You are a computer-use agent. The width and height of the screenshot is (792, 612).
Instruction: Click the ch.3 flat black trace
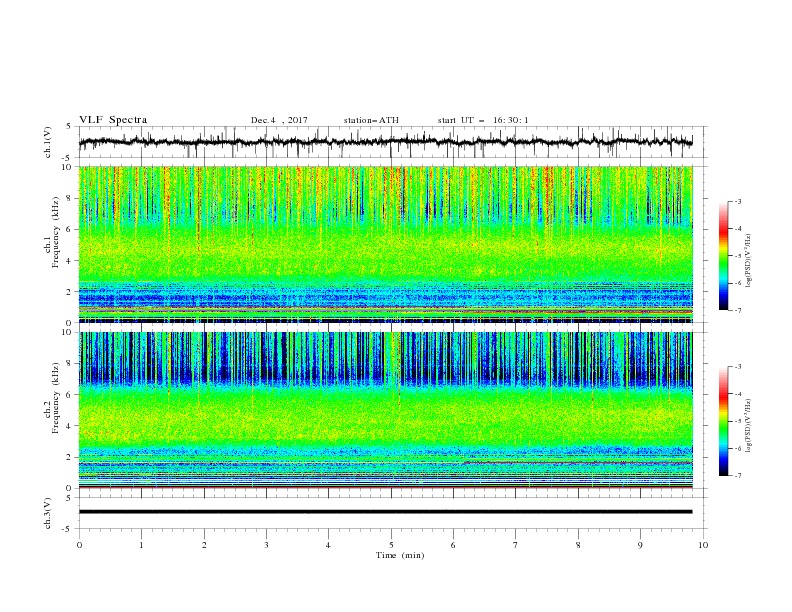[385, 512]
